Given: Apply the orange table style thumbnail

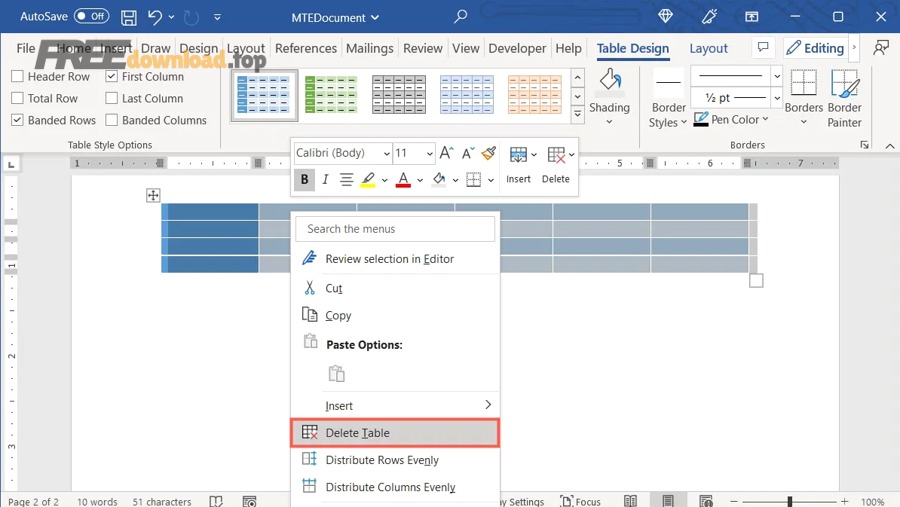Looking at the screenshot, I should (x=534, y=94).
